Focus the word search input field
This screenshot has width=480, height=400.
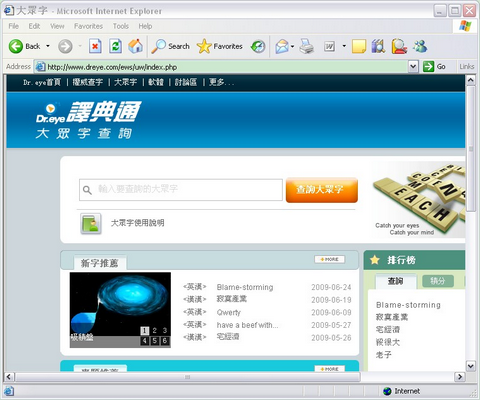pos(181,190)
